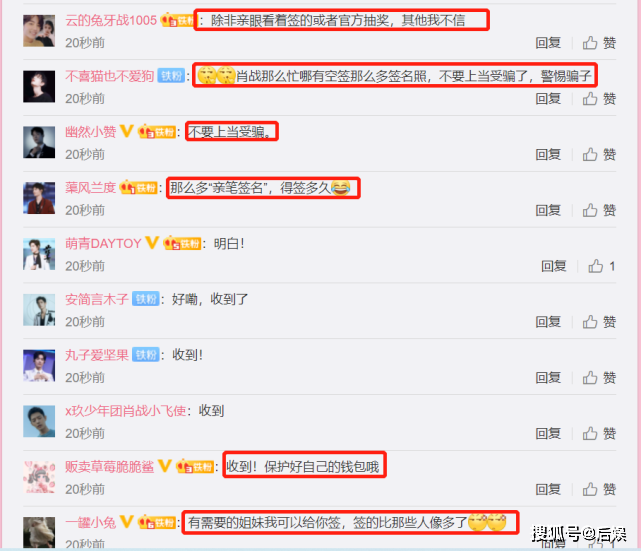The height and width of the screenshot is (551, 641).
Task: Open 幽然小赞's user profile
Action: pyautogui.click(x=91, y=132)
